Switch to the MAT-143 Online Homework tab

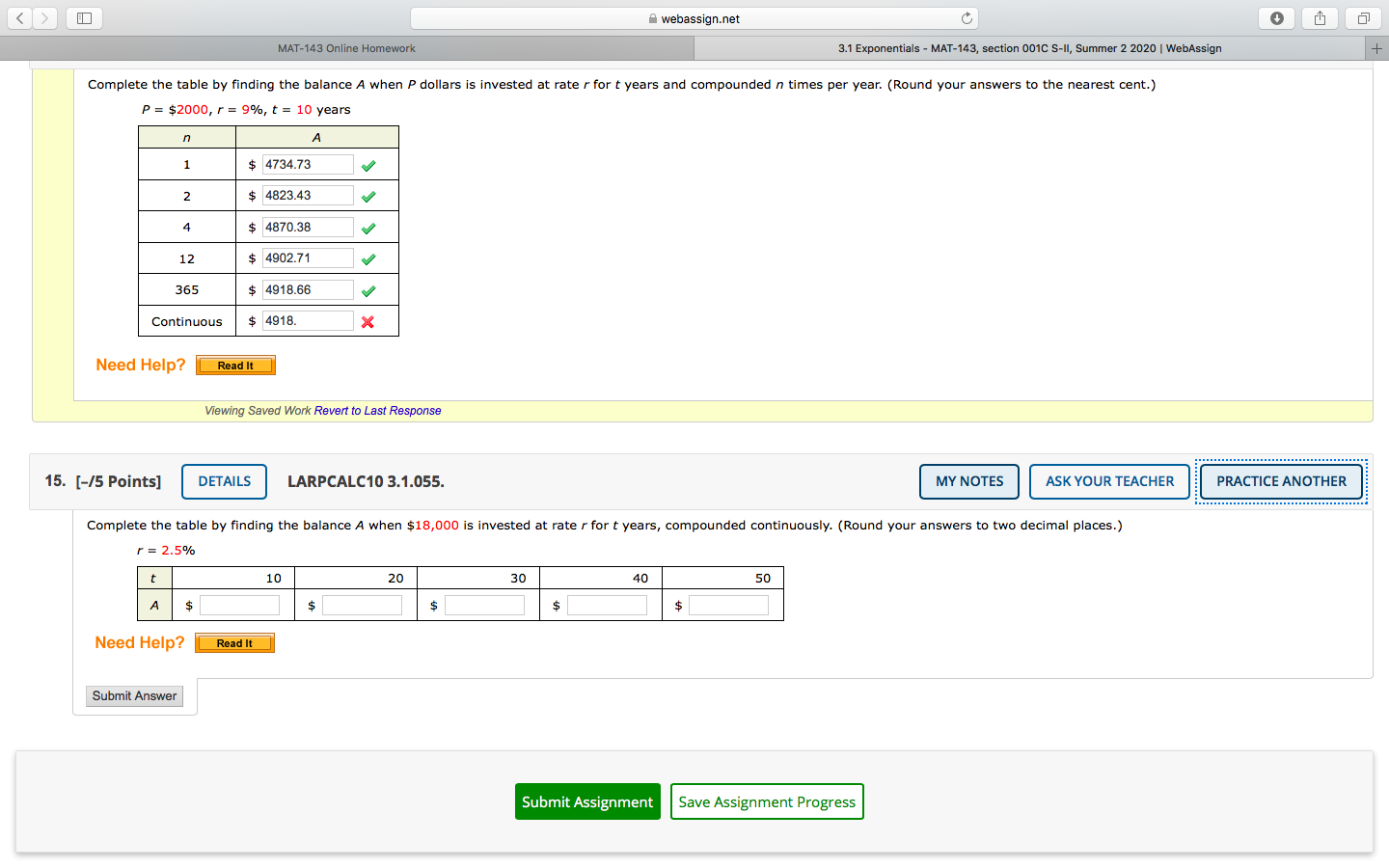tap(347, 47)
